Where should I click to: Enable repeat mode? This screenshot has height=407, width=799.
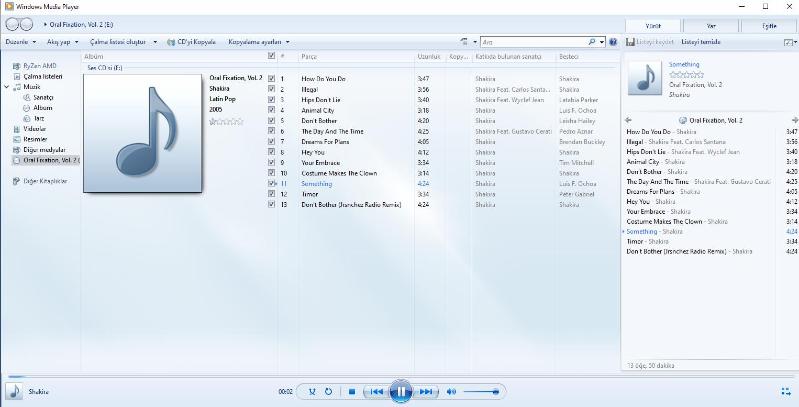(x=328, y=392)
